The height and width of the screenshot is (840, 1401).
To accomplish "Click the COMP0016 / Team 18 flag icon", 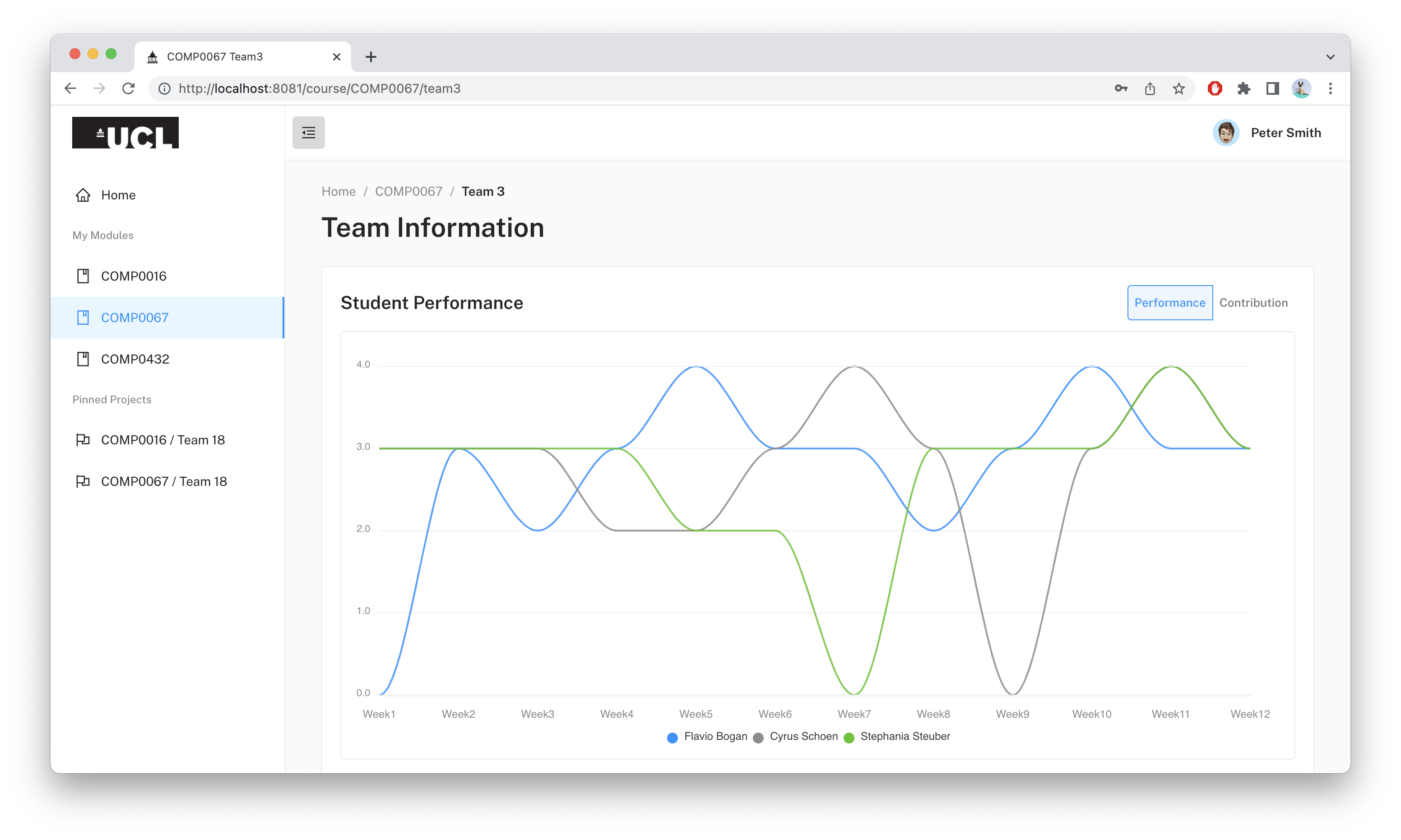I will coord(83,440).
